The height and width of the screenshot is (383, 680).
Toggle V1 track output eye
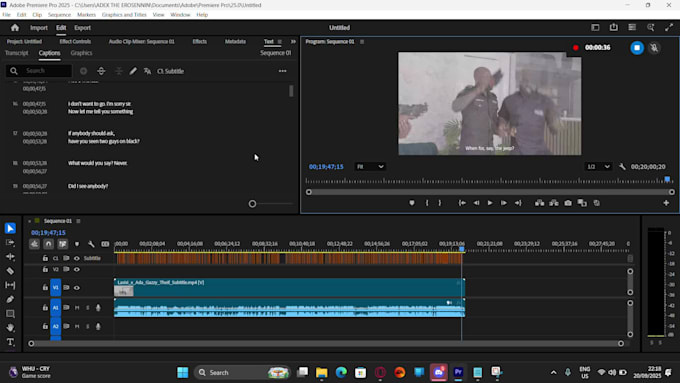pyautogui.click(x=77, y=288)
